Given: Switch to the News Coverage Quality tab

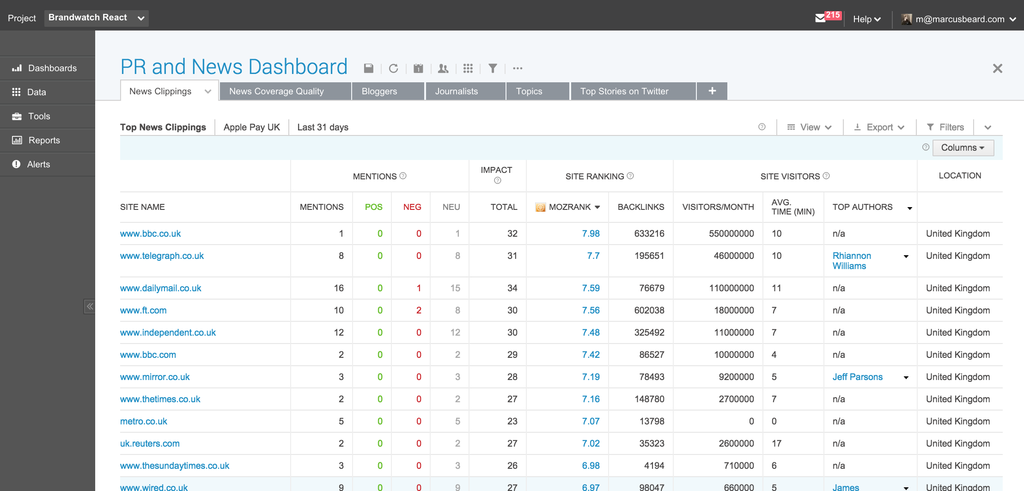Looking at the screenshot, I should tap(285, 91).
